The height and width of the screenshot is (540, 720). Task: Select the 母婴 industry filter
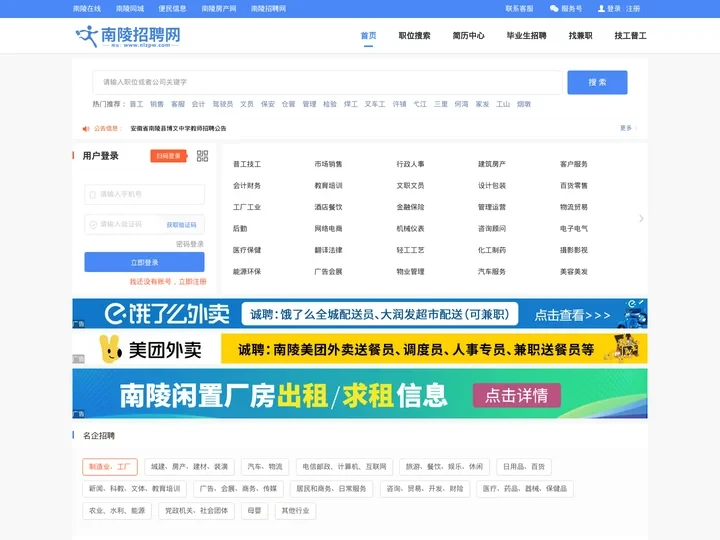(x=254, y=511)
